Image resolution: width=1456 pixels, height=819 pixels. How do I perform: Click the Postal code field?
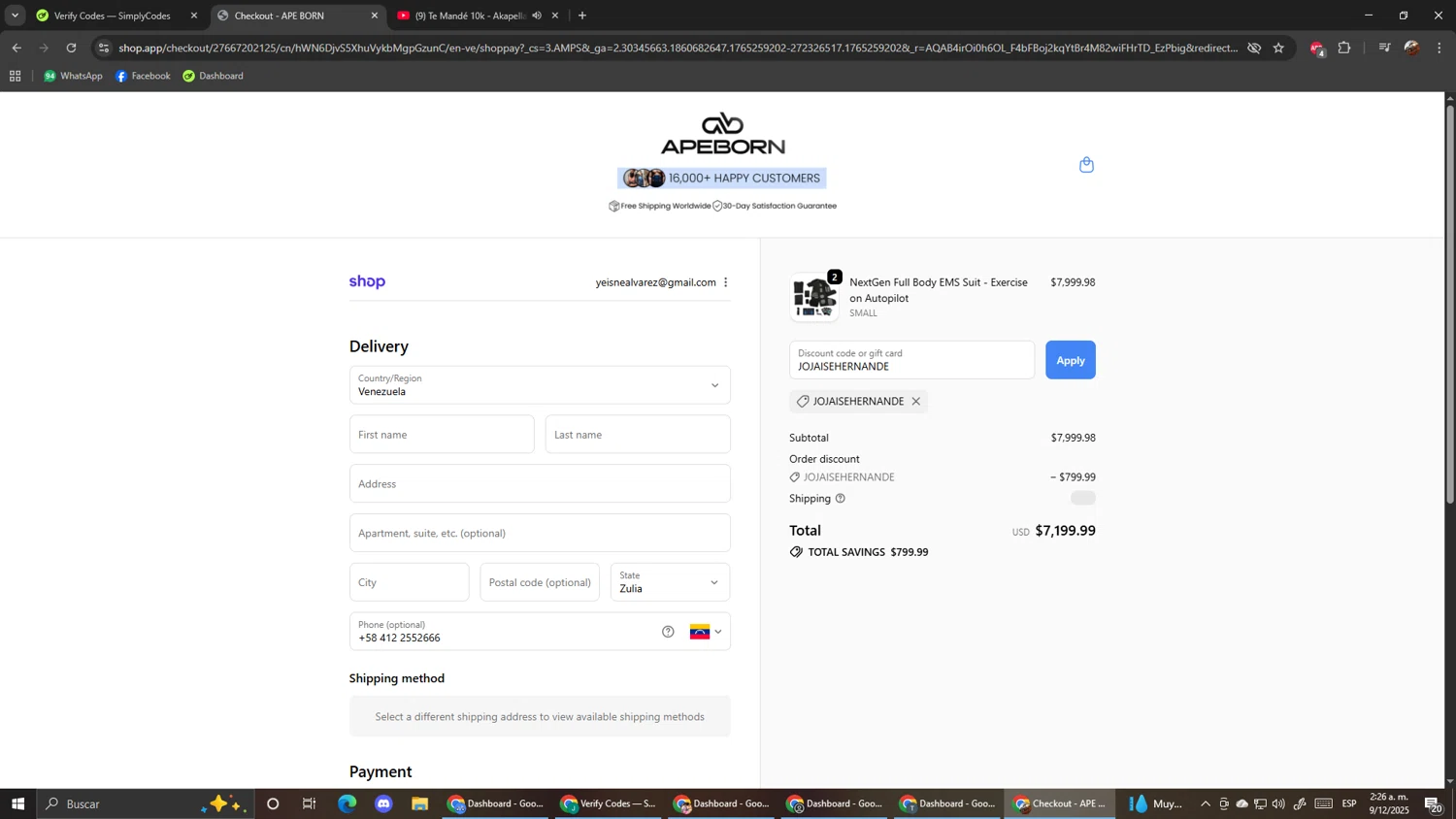[x=540, y=582]
